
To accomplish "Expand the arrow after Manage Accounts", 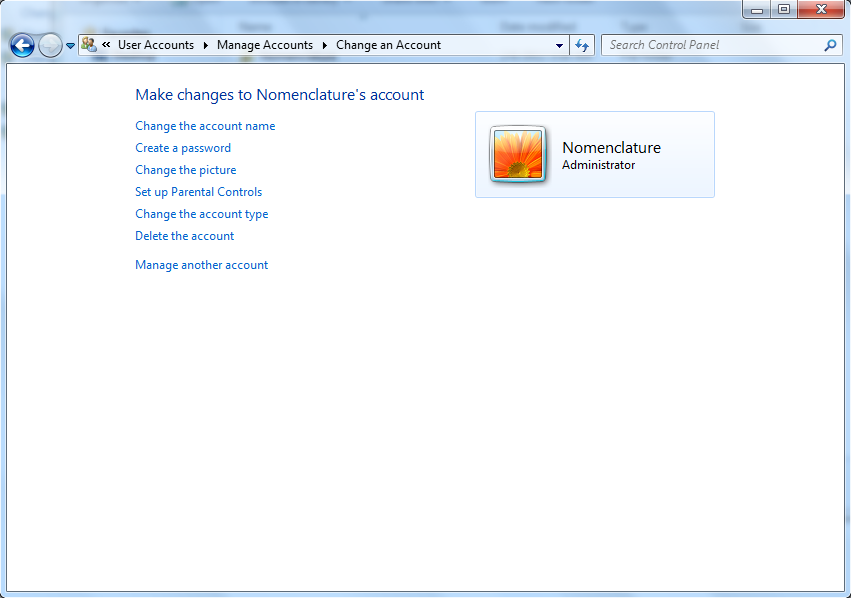I will [x=325, y=46].
